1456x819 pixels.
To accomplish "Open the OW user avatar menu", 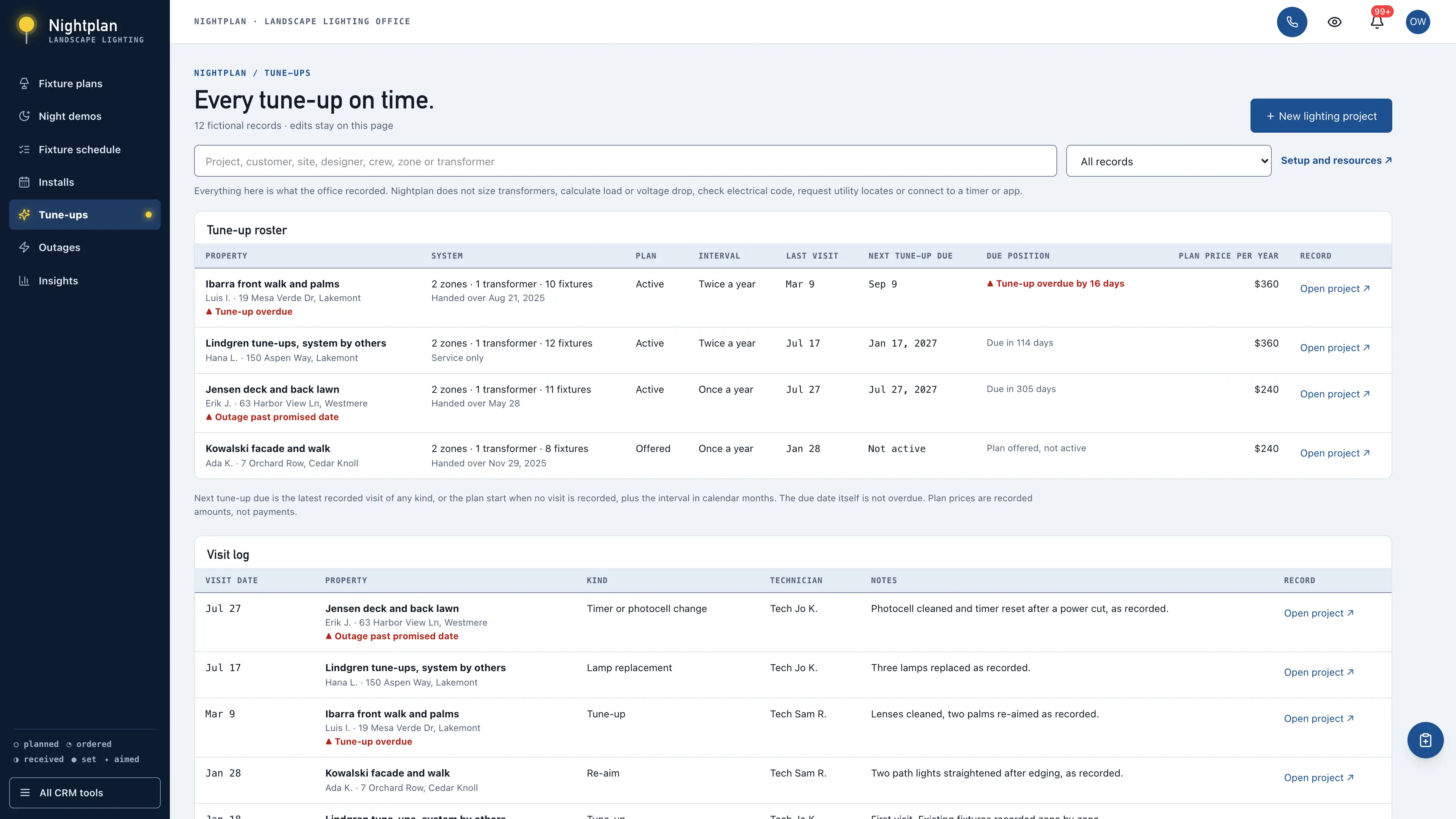I will click(x=1418, y=22).
